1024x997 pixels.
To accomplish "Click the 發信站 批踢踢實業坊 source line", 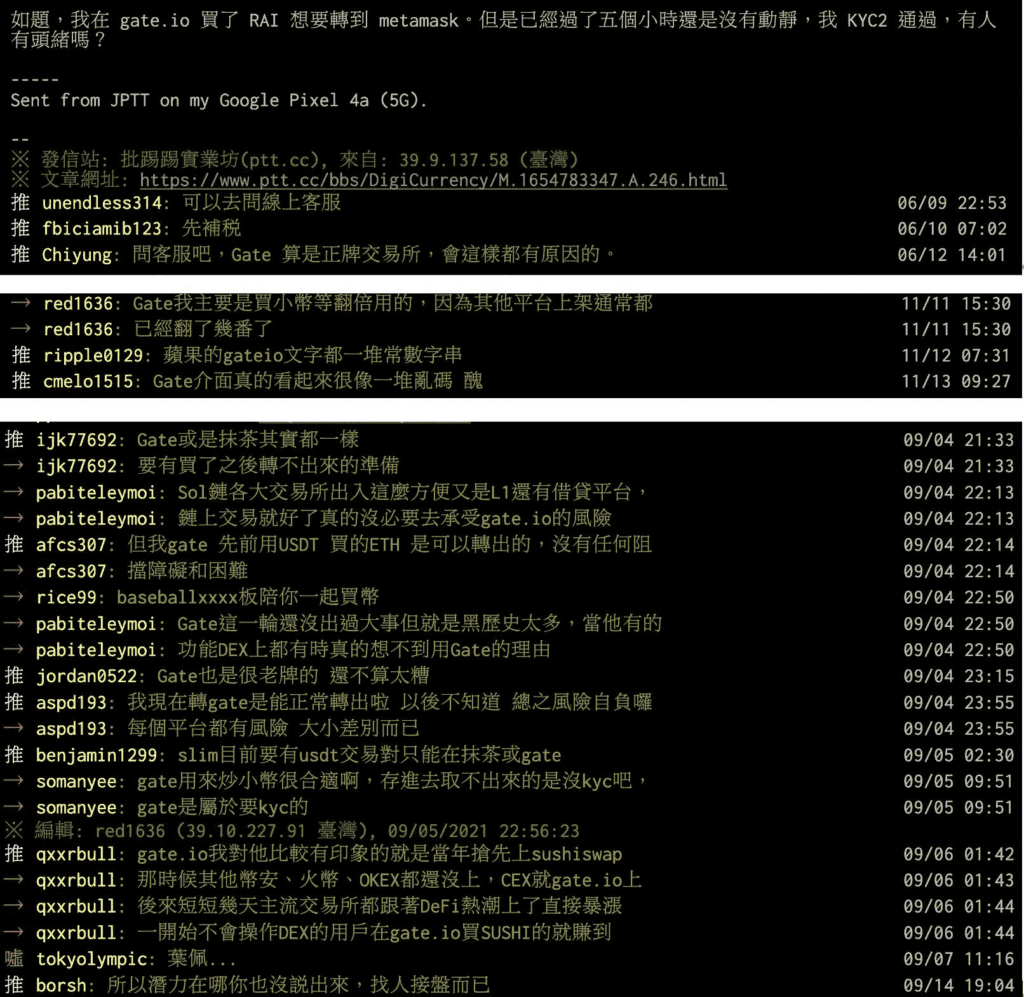I will [295, 159].
